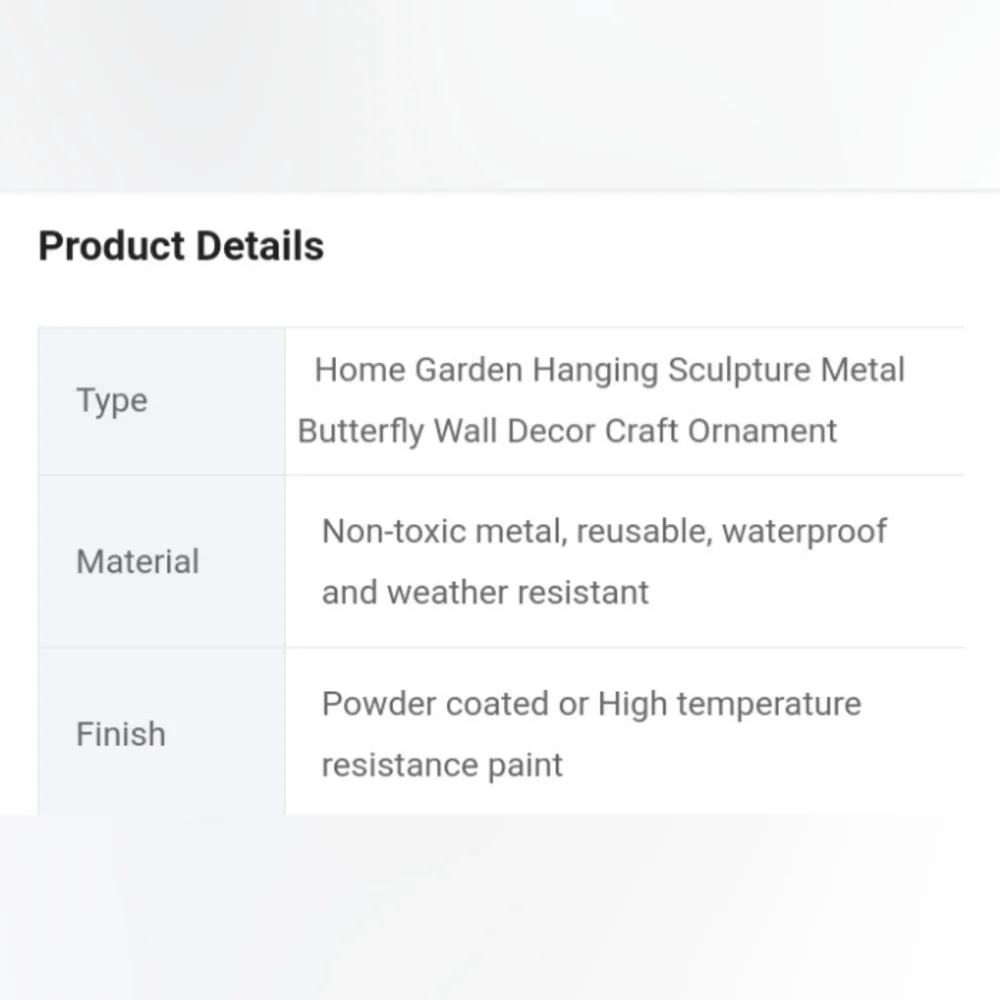Click the word 'resistant' in the Material value
The height and width of the screenshot is (1000, 1000).
(x=583, y=592)
